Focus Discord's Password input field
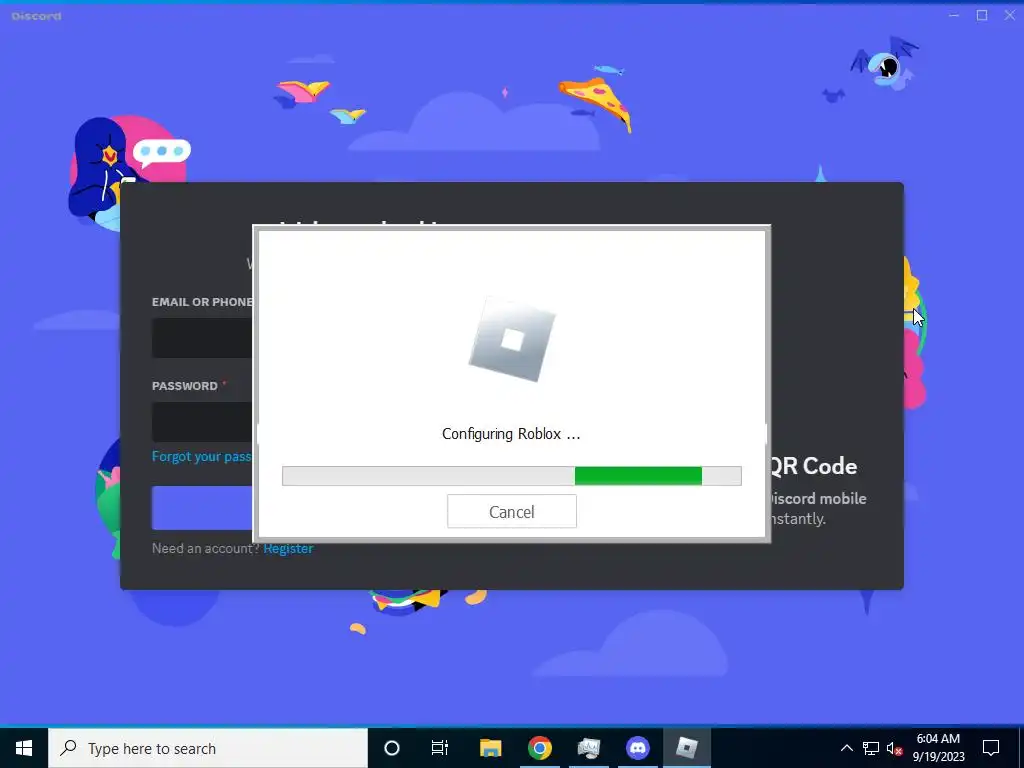The image size is (1024, 768). pos(202,422)
